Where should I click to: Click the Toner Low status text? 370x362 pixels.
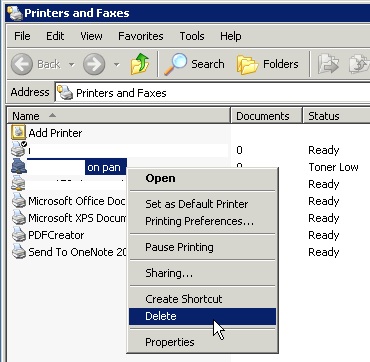pos(333,167)
